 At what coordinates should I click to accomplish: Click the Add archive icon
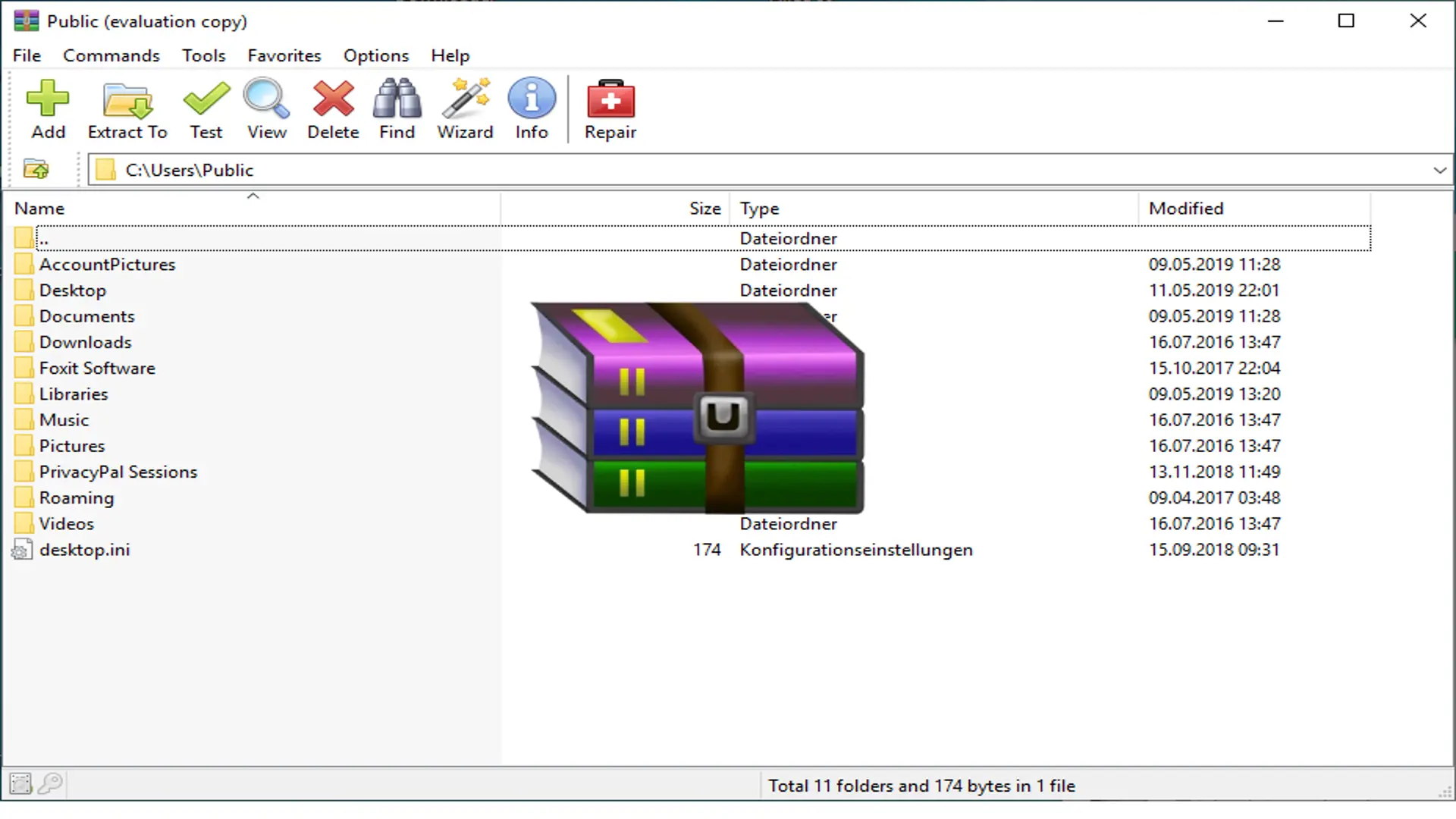pos(48,108)
